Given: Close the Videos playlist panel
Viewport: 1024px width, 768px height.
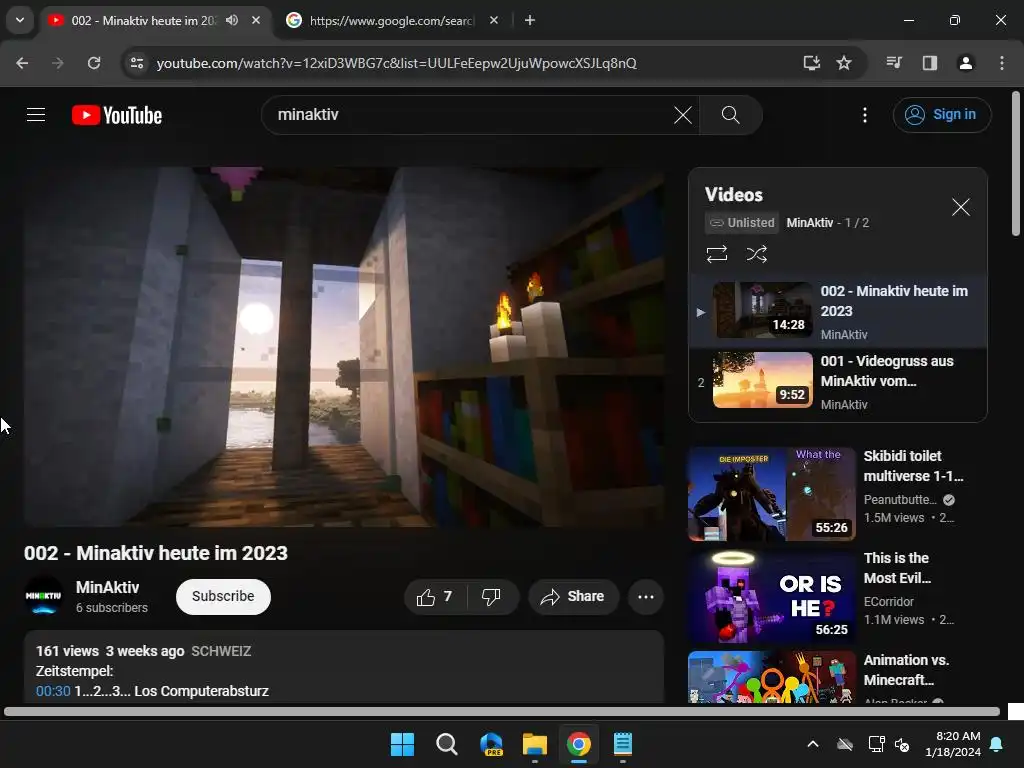Looking at the screenshot, I should [x=960, y=207].
